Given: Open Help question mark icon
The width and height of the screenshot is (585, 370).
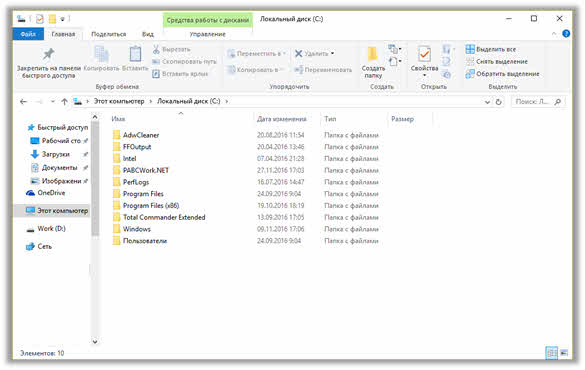Looking at the screenshot, I should [566, 34].
